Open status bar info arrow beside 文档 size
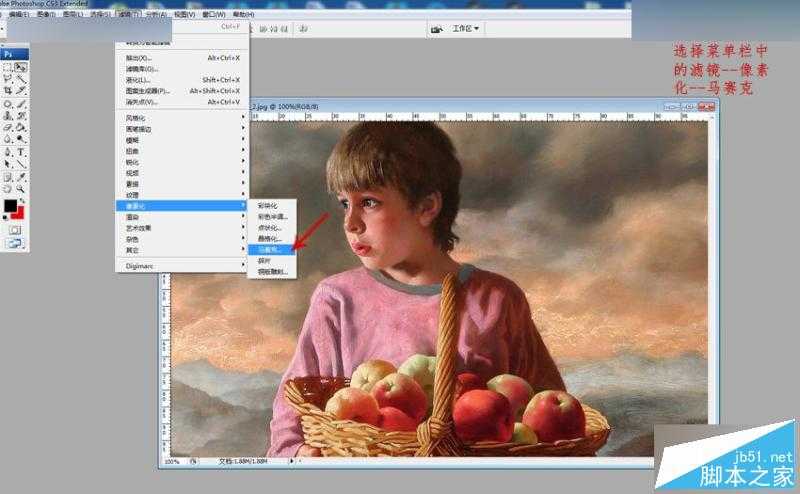 click(x=292, y=461)
